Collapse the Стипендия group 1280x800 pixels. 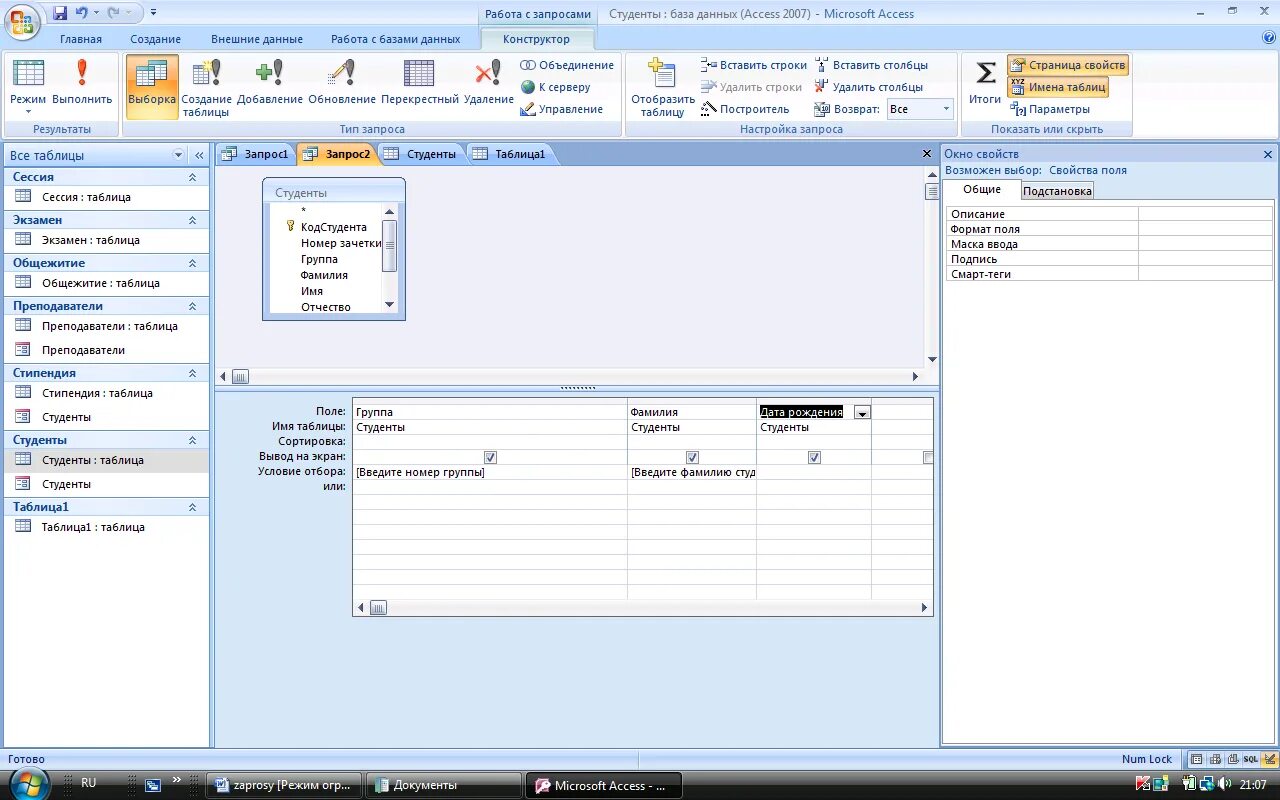tap(192, 373)
